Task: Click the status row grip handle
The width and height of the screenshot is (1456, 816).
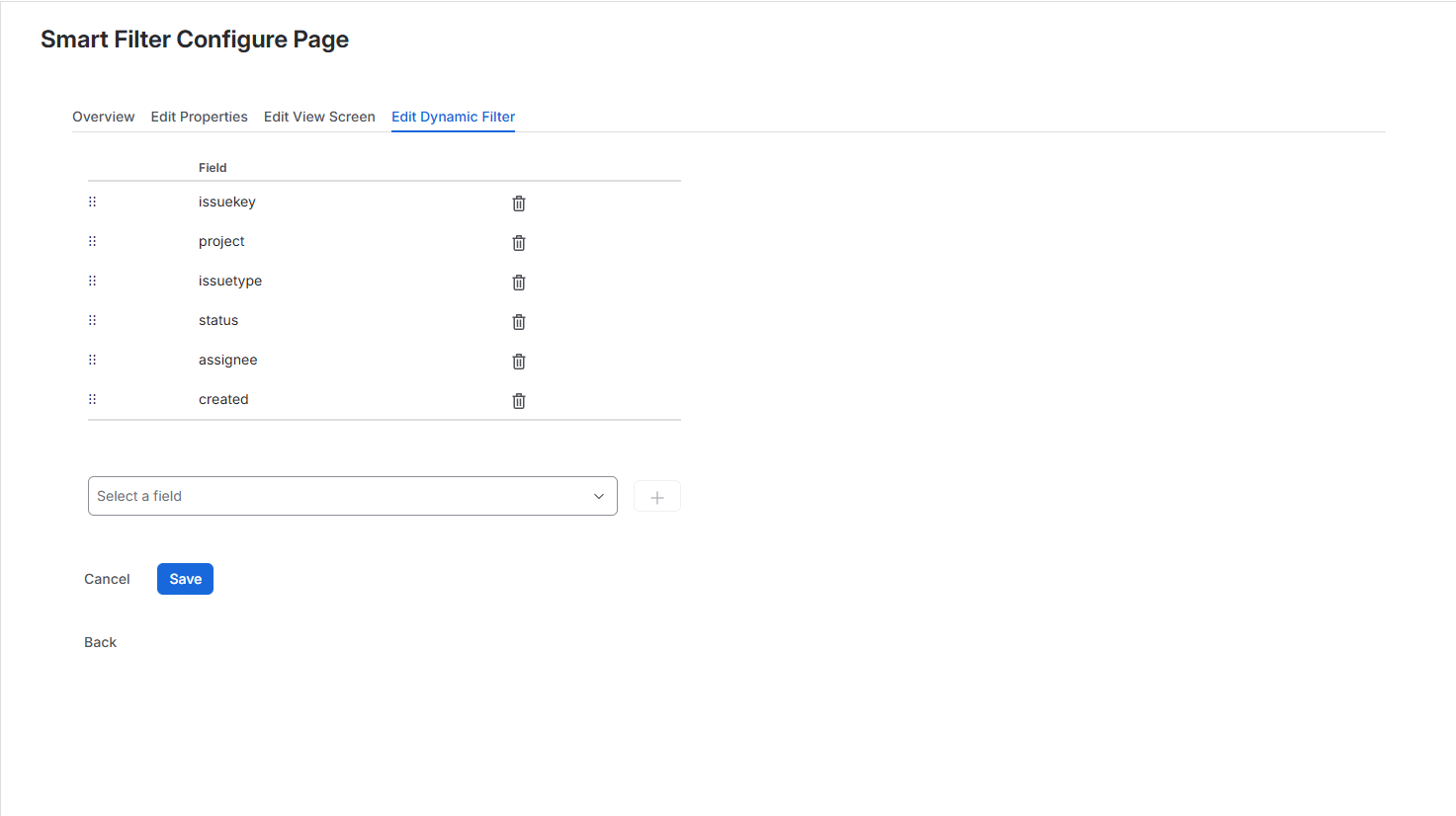Action: [93, 320]
